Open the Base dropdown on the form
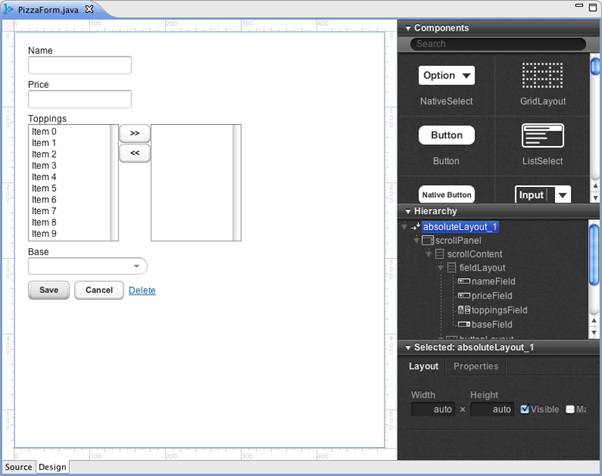This screenshot has height=476, width=602. (136, 266)
